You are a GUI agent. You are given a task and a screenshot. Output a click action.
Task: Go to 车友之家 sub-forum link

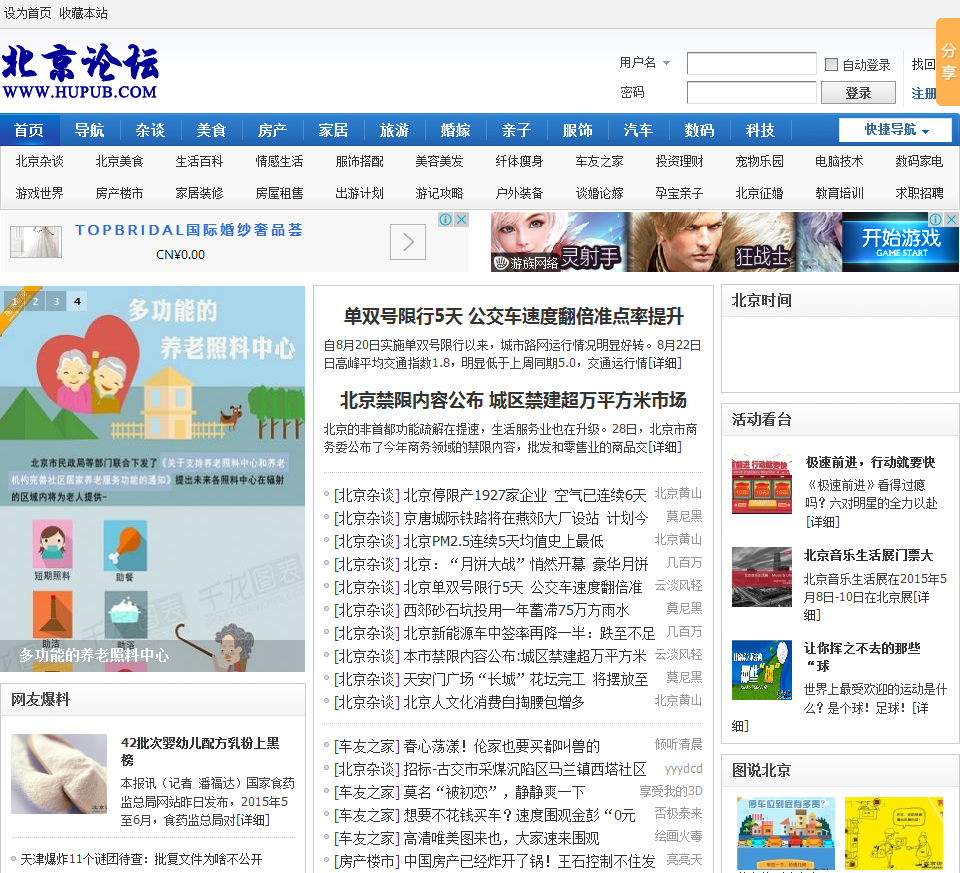(x=599, y=162)
